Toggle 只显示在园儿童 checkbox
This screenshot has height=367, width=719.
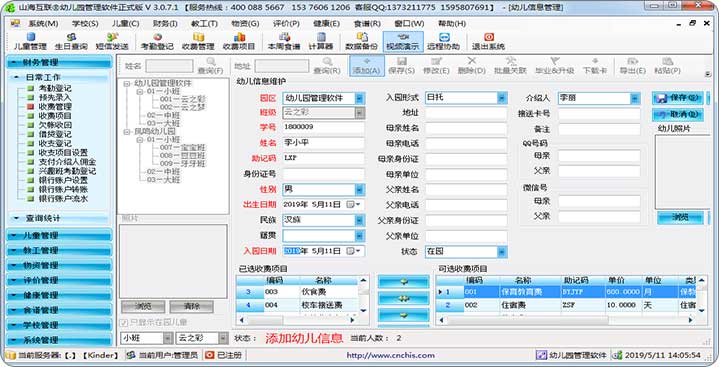click(123, 323)
